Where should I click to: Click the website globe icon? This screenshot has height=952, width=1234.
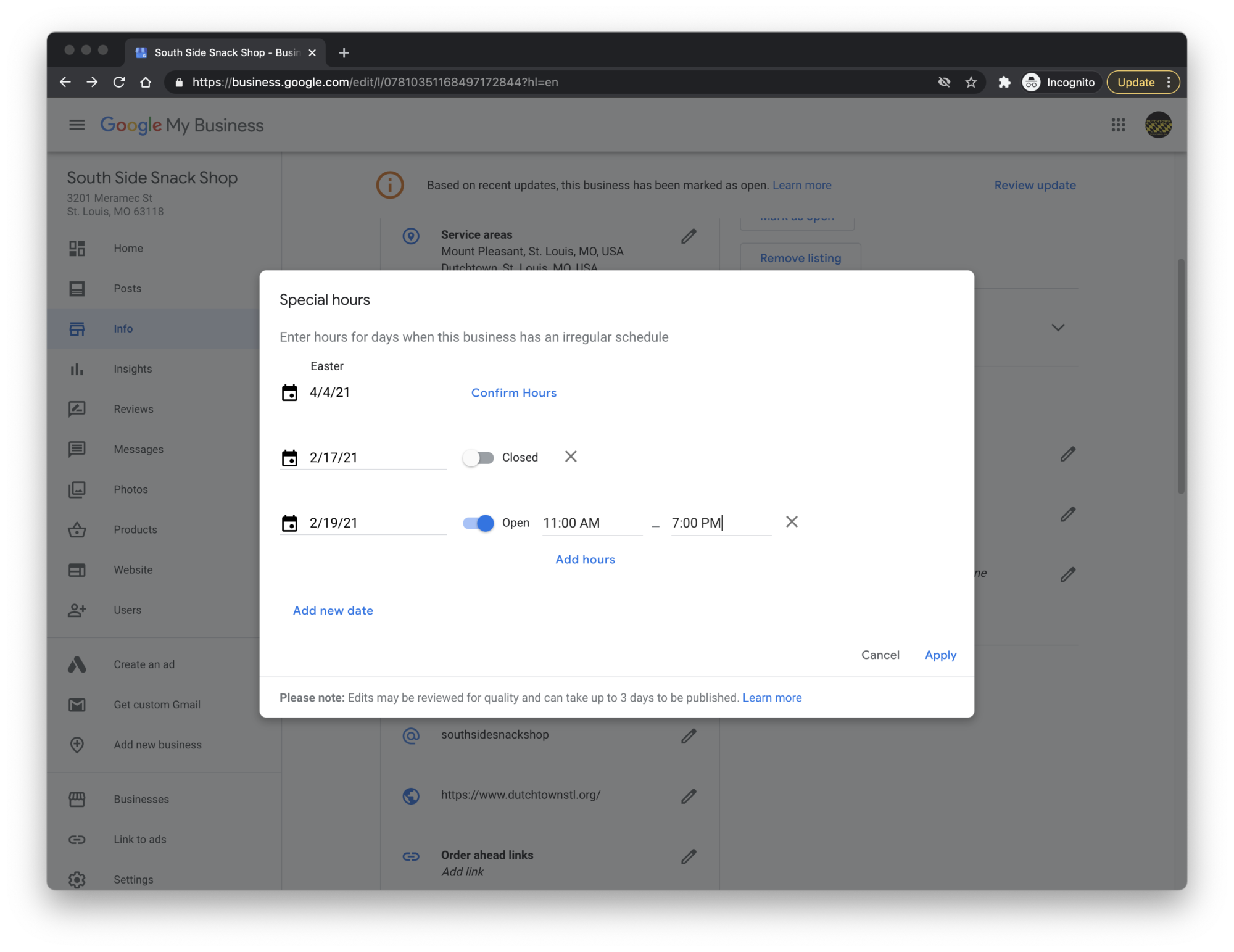tap(411, 797)
